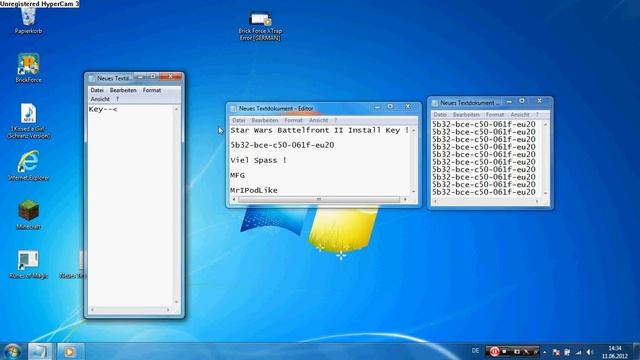Open Datei menu in the Key--< window
This screenshot has height=360, width=640.
click(97, 90)
